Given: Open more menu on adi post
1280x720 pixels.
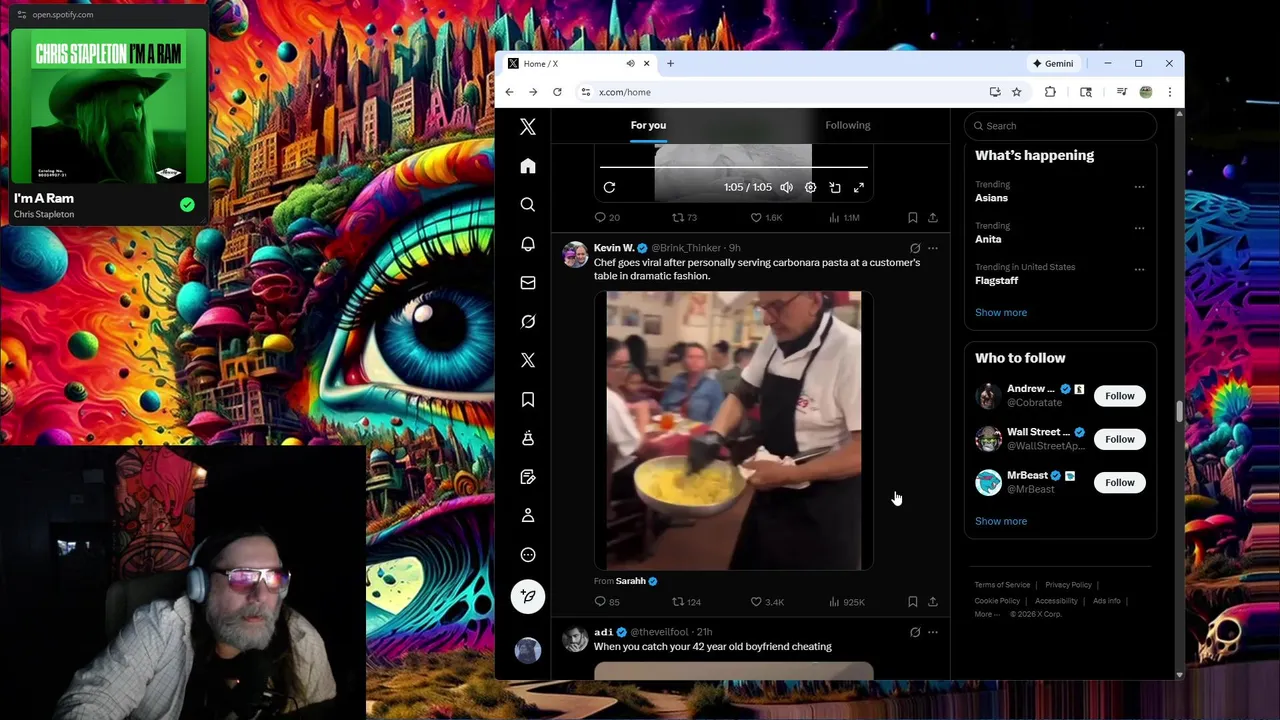Looking at the screenshot, I should click(x=933, y=632).
